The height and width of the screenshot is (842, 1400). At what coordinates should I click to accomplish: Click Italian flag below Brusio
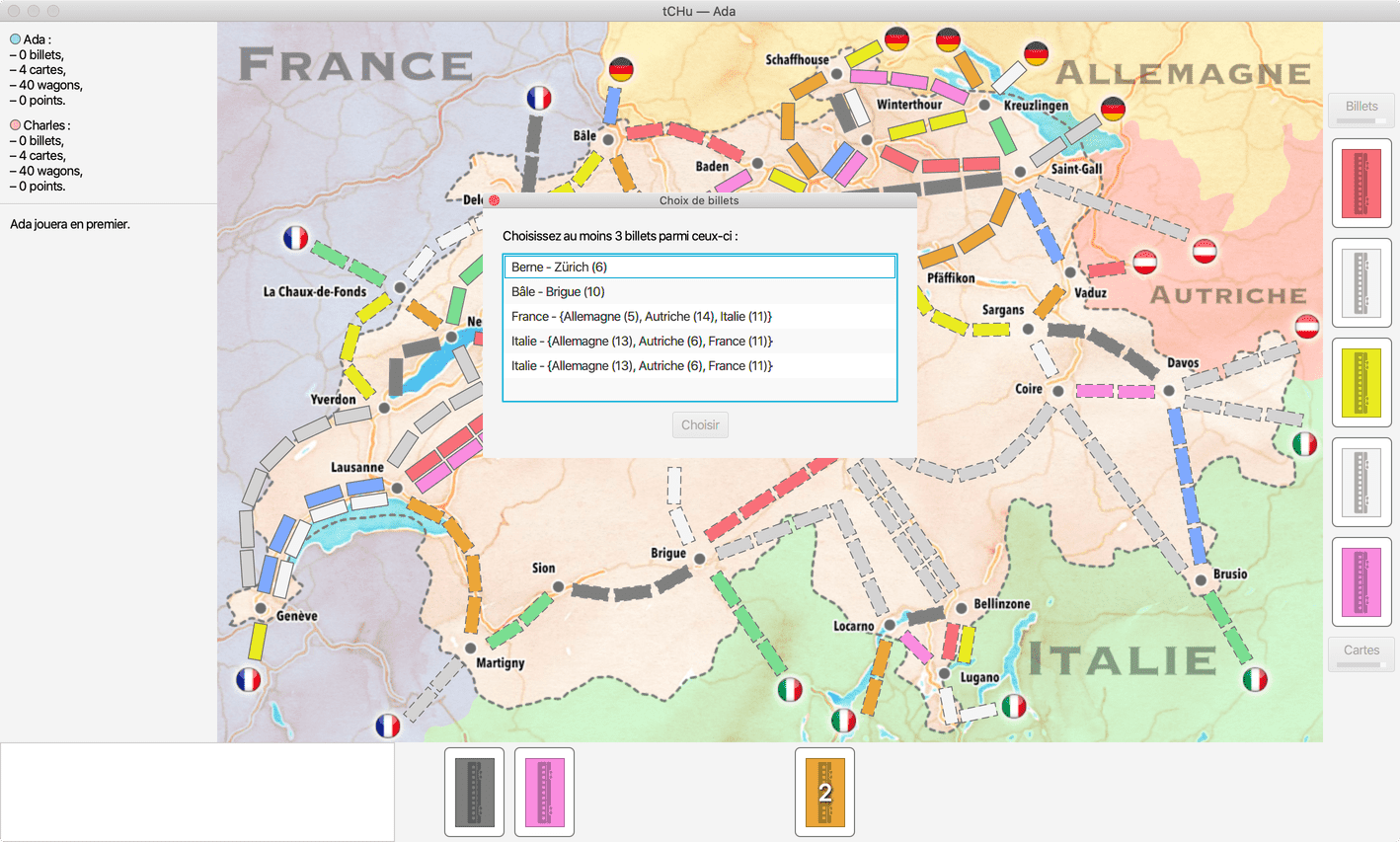[x=1255, y=679]
